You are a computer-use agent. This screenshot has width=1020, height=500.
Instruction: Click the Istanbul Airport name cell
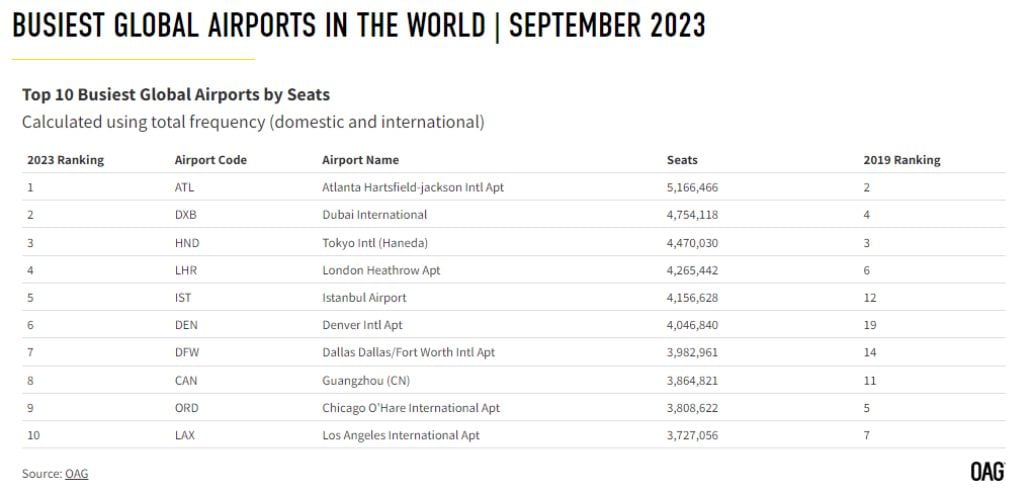point(364,297)
